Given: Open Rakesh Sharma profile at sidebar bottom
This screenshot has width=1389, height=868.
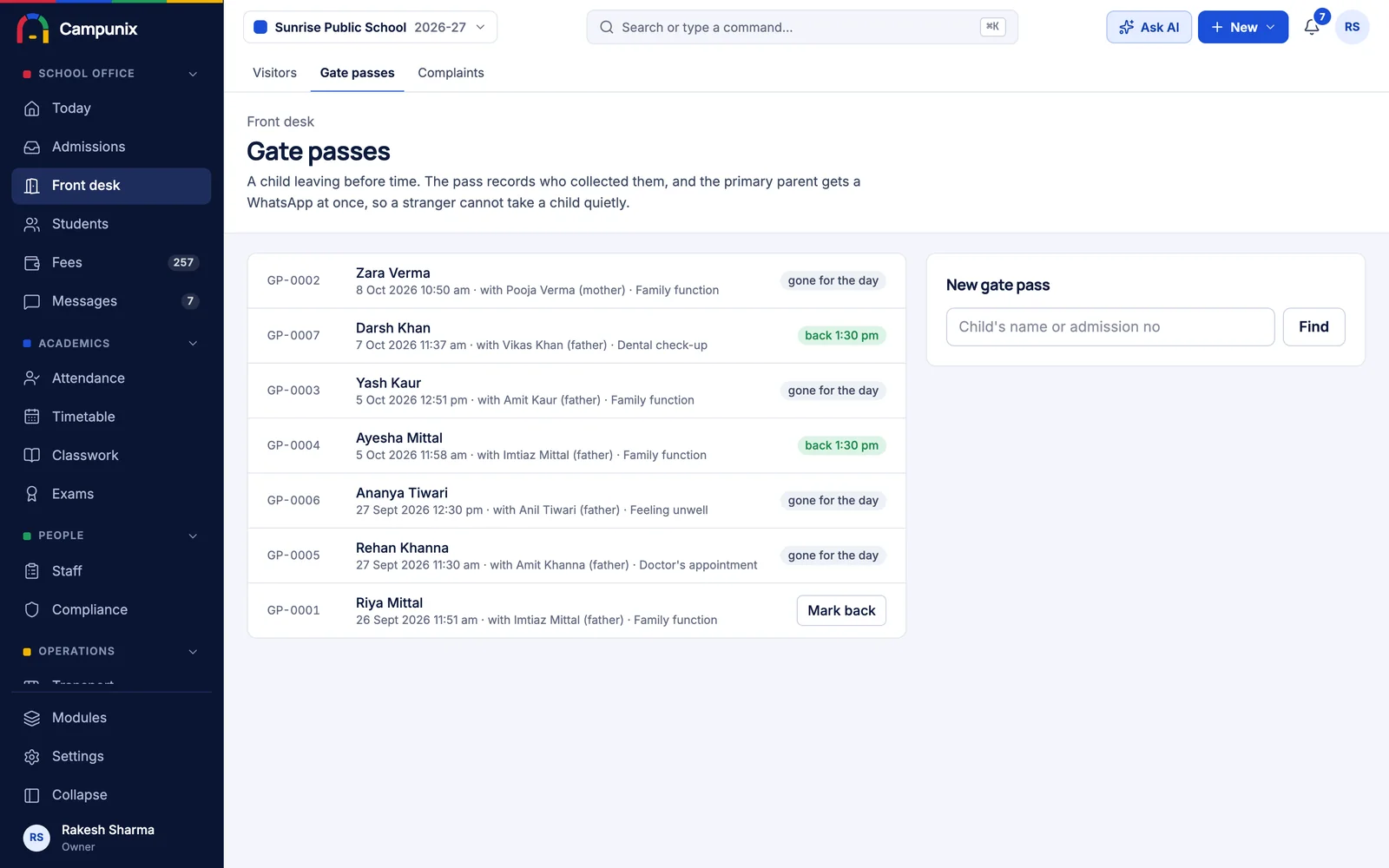Looking at the screenshot, I should [x=111, y=838].
